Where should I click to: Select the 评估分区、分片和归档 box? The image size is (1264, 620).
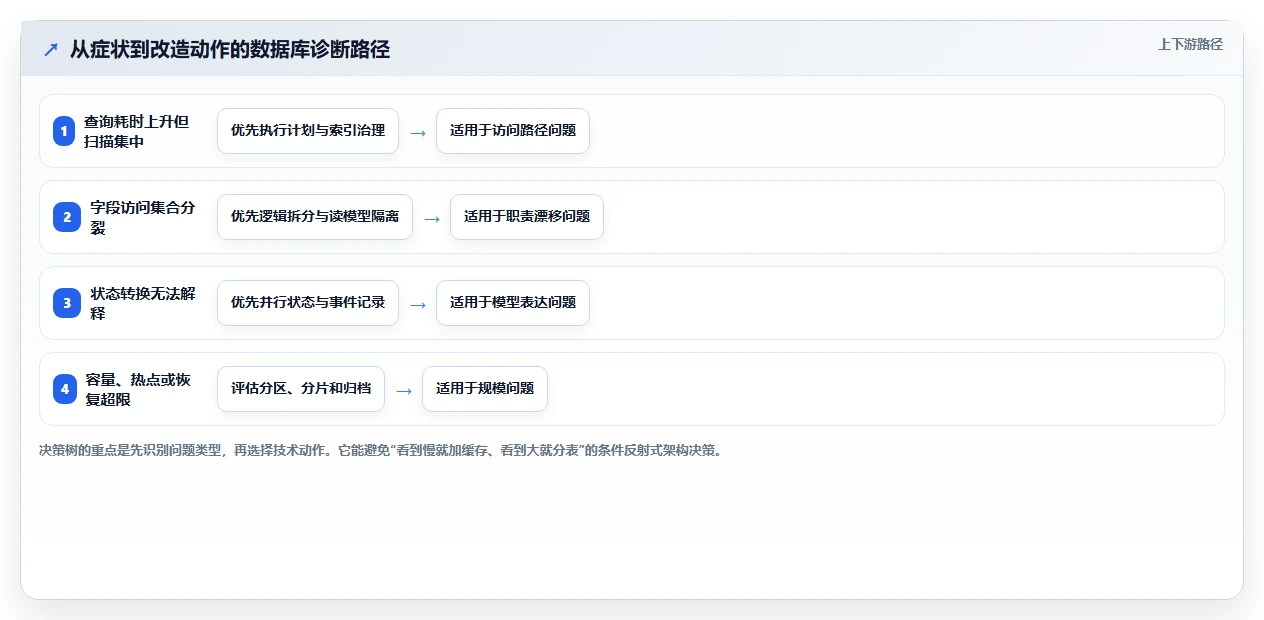click(301, 389)
